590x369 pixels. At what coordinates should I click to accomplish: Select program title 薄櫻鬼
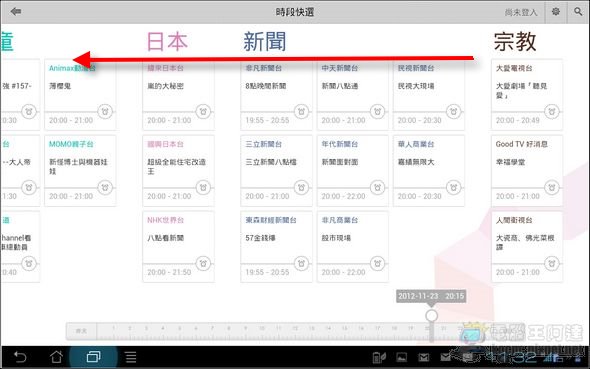tap(60, 86)
